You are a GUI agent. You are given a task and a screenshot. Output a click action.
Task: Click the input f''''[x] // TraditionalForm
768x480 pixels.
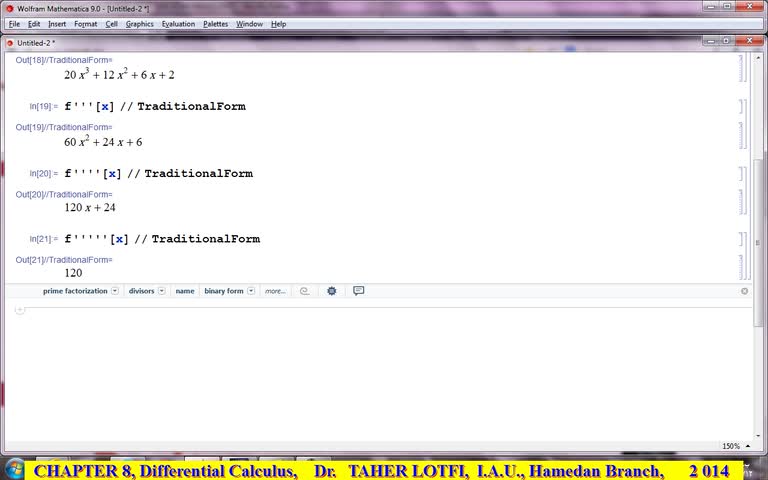tap(159, 173)
